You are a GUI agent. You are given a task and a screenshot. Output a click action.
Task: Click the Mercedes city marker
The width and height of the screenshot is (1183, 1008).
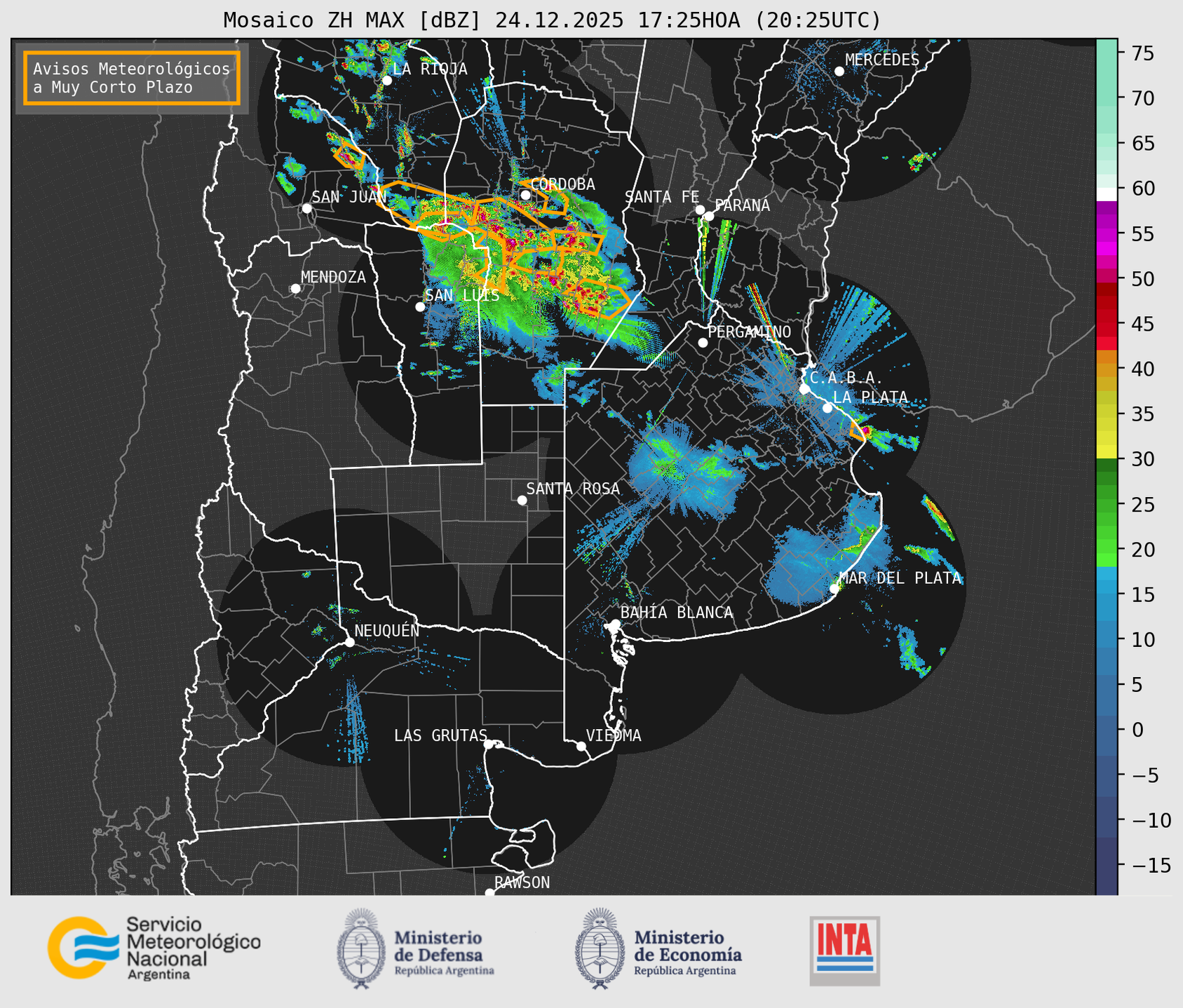pyautogui.click(x=839, y=71)
